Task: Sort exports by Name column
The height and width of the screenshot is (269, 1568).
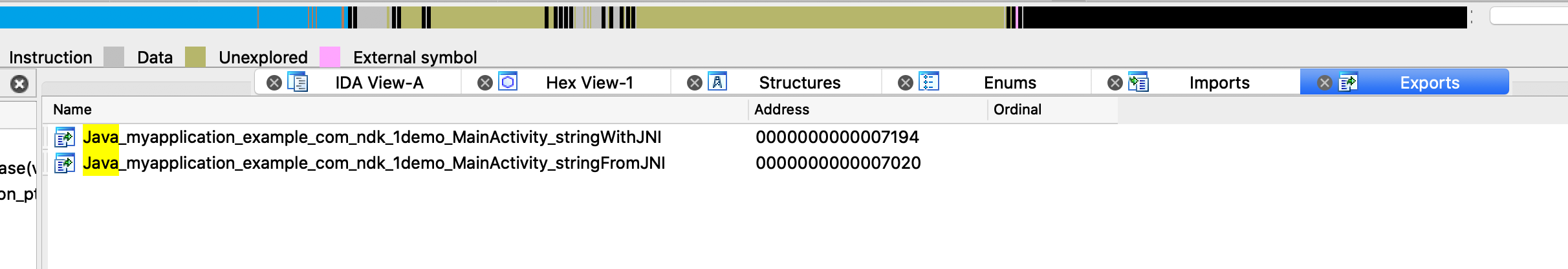Action: 72,109
